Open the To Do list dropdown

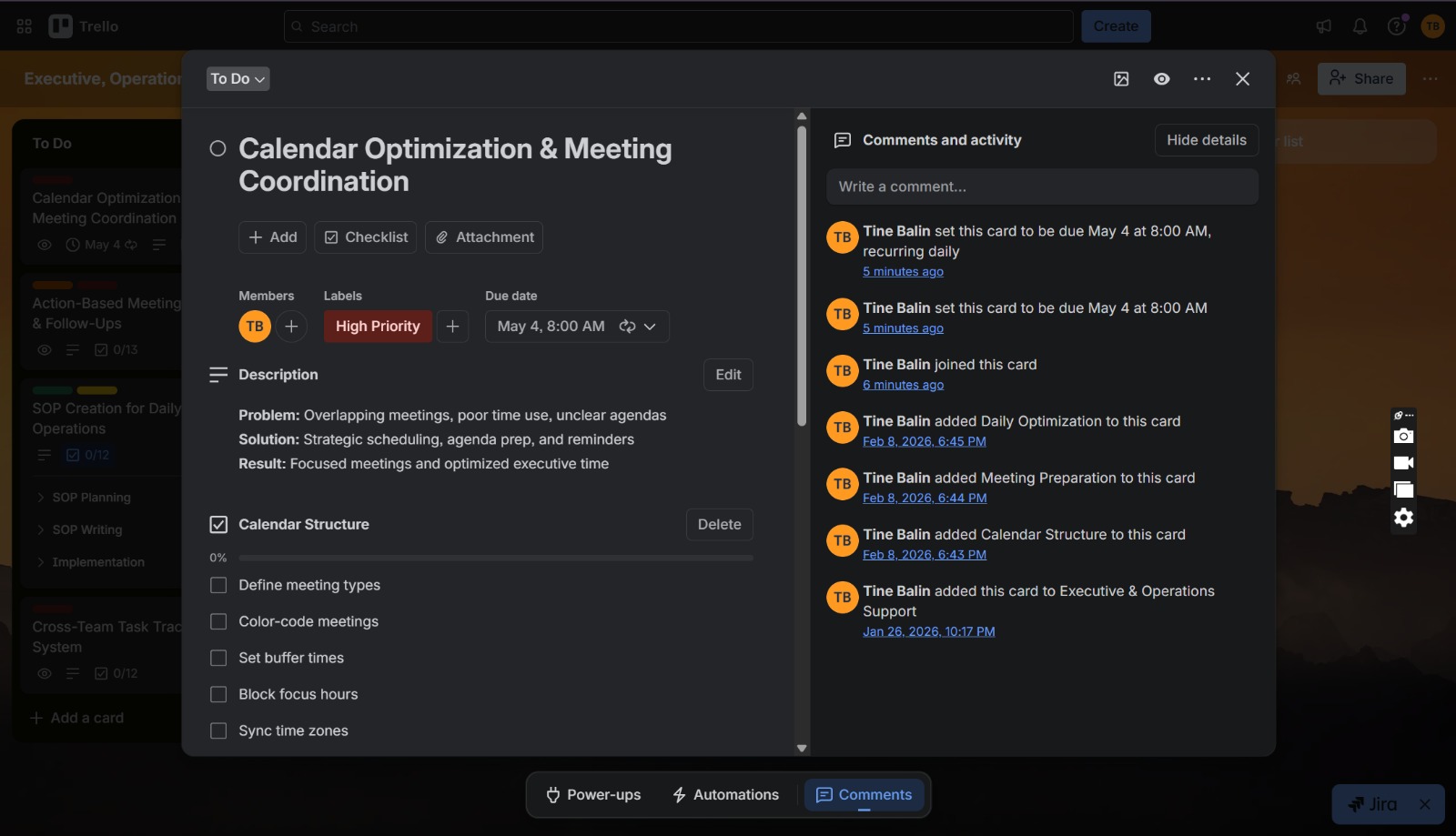pos(238,79)
